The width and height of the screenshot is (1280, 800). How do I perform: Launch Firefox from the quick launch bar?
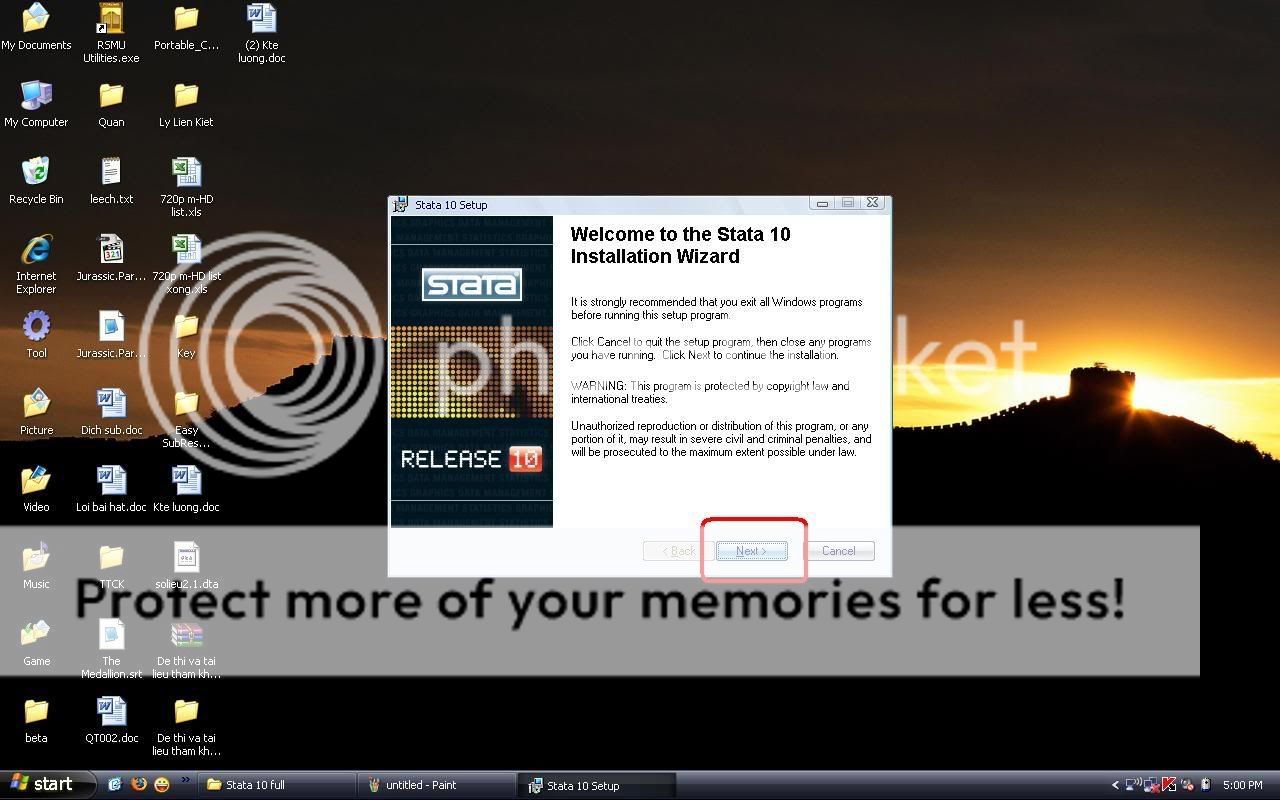tap(139, 785)
